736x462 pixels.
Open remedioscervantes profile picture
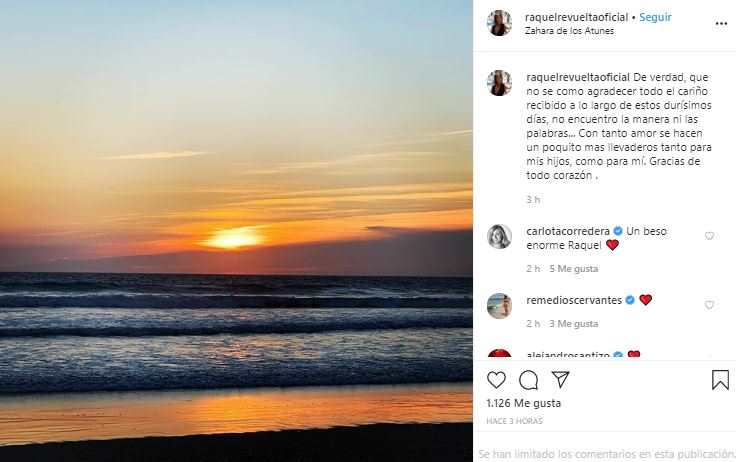499,305
